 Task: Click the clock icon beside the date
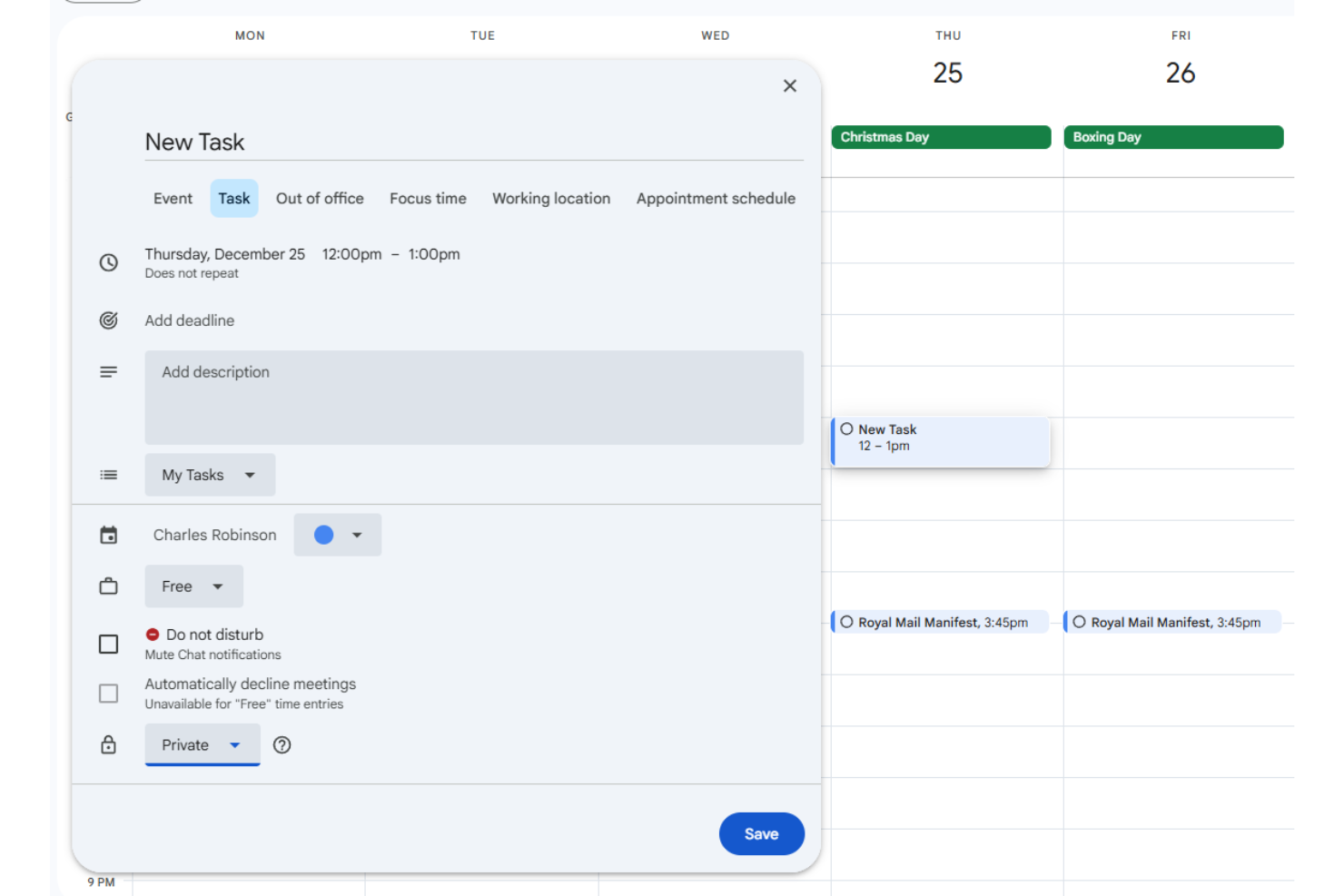(x=108, y=262)
